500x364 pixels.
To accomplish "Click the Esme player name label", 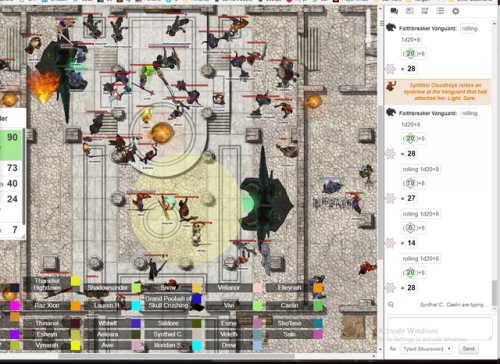I will 229,323.
